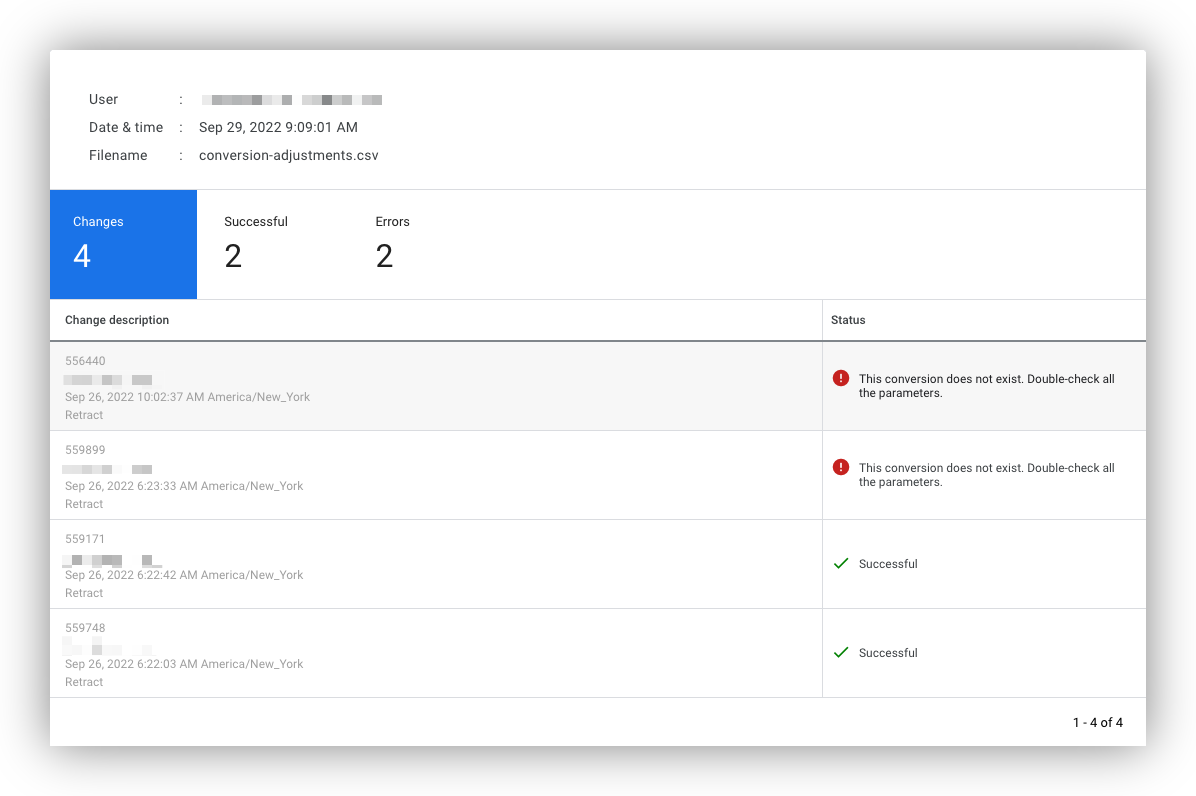Click the Status column header
1196x796 pixels.
click(847, 320)
